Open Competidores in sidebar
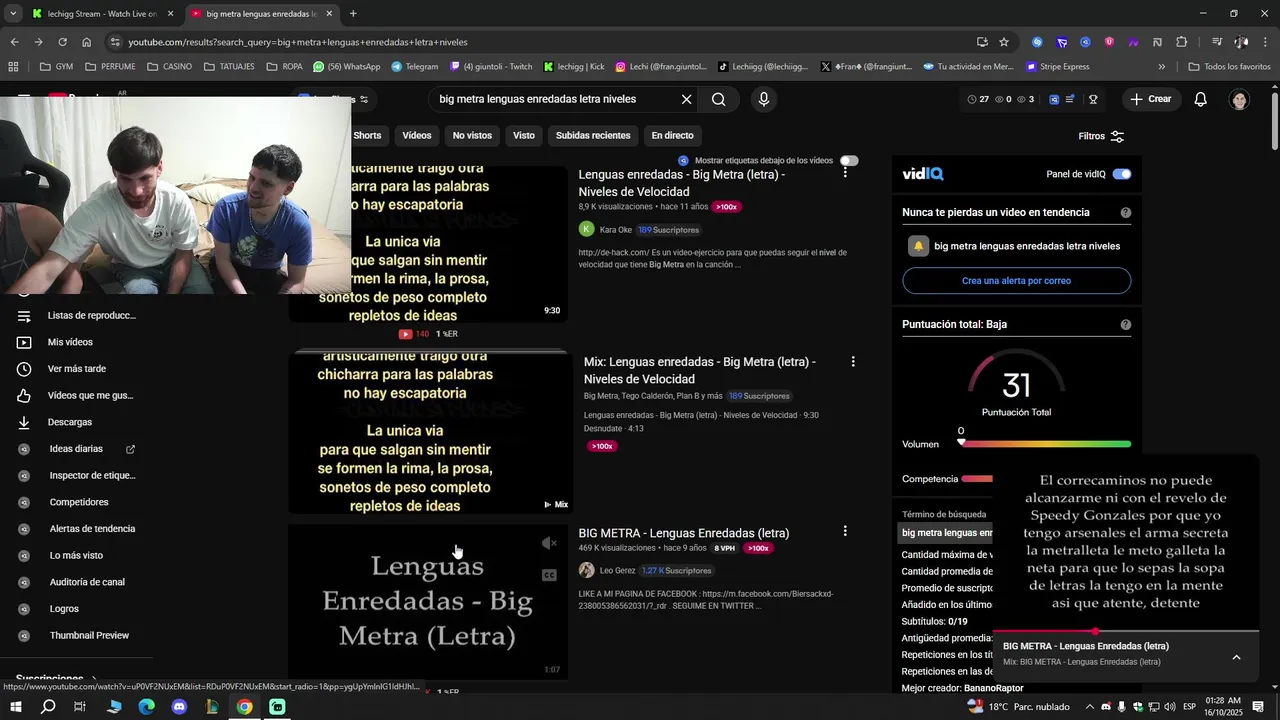 point(79,502)
